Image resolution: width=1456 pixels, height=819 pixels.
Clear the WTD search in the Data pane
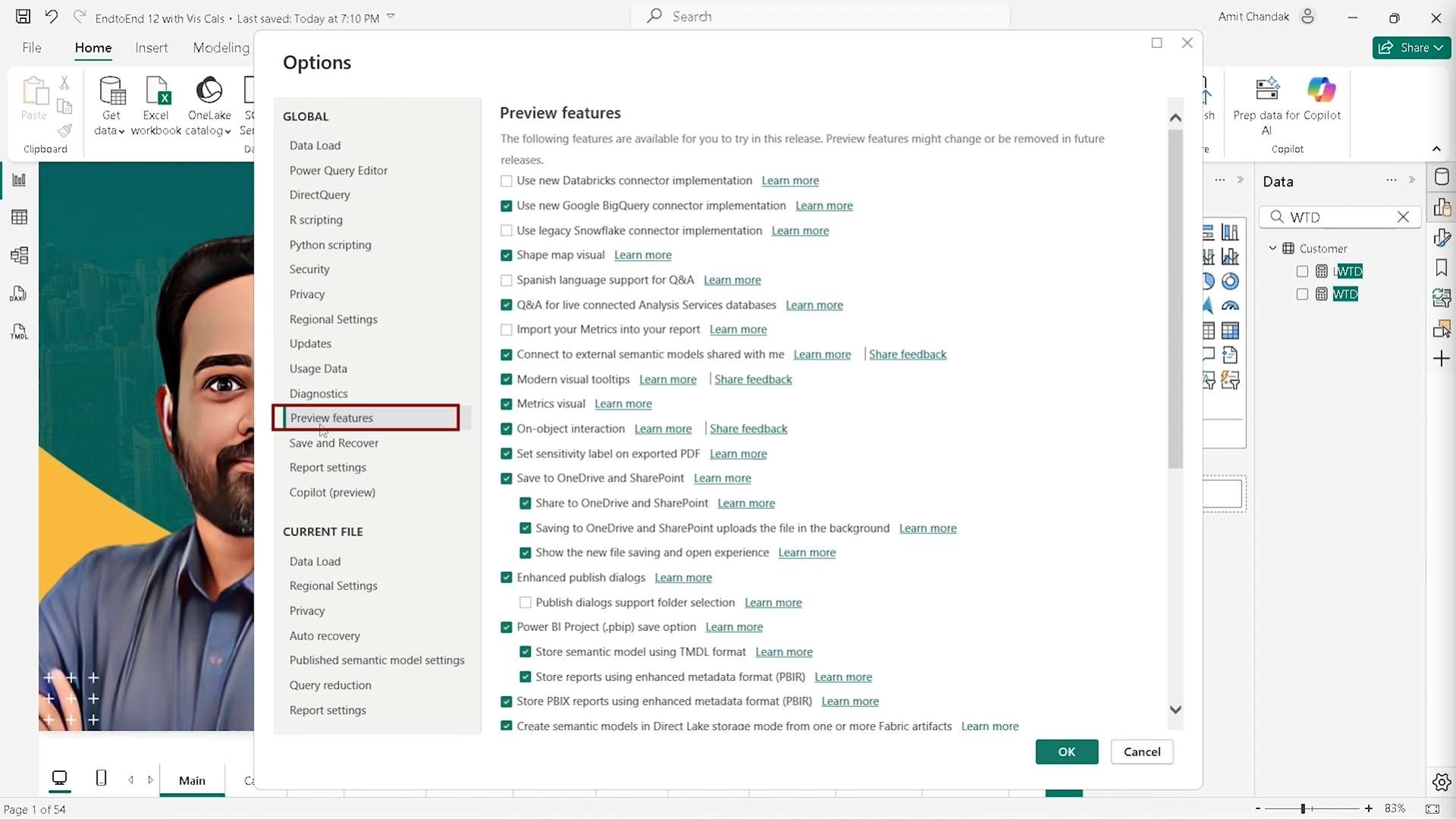pos(1404,218)
